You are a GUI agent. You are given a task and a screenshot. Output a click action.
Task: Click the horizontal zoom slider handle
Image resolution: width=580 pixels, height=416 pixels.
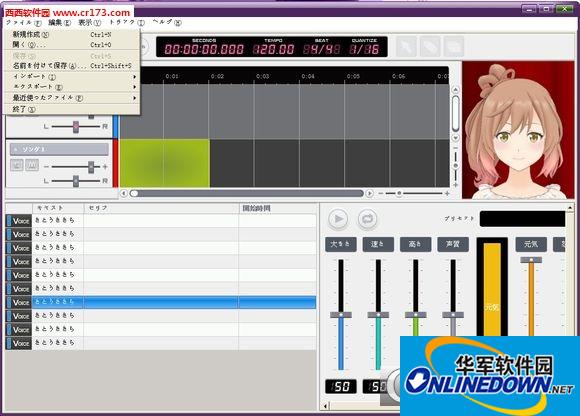(399, 193)
